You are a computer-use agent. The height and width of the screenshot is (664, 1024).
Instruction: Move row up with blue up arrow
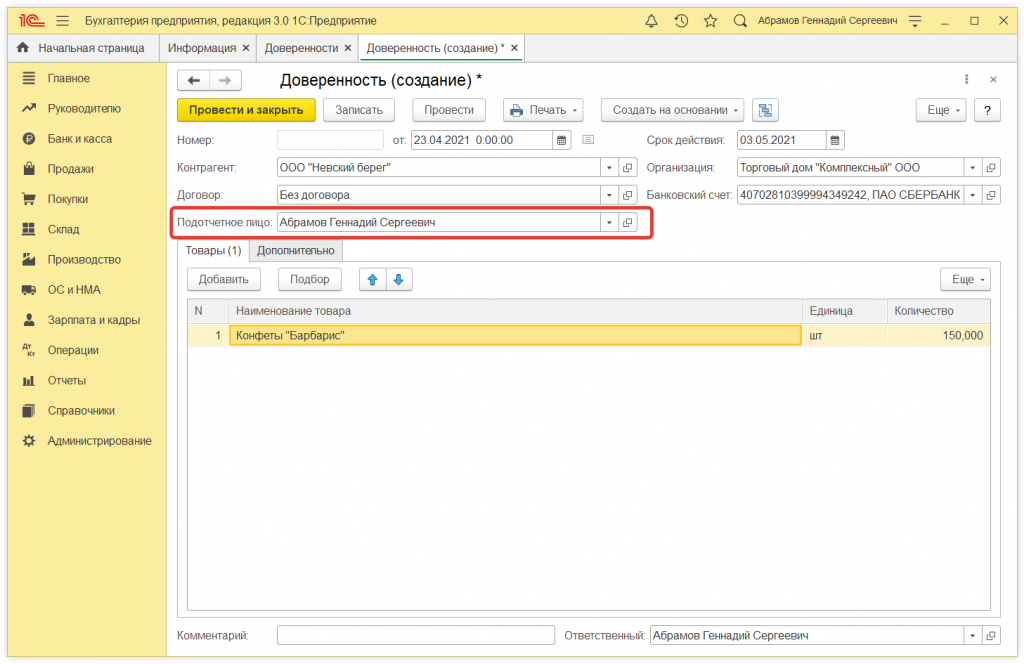[372, 280]
